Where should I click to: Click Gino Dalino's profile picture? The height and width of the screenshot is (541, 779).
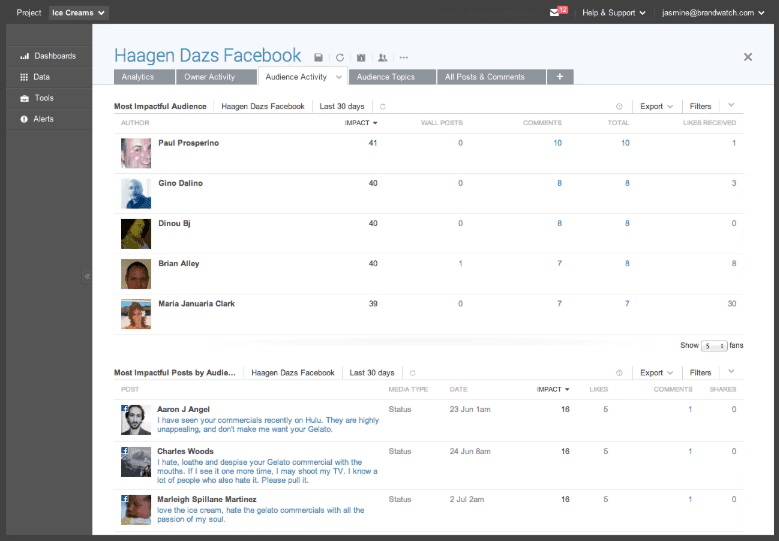tap(136, 193)
